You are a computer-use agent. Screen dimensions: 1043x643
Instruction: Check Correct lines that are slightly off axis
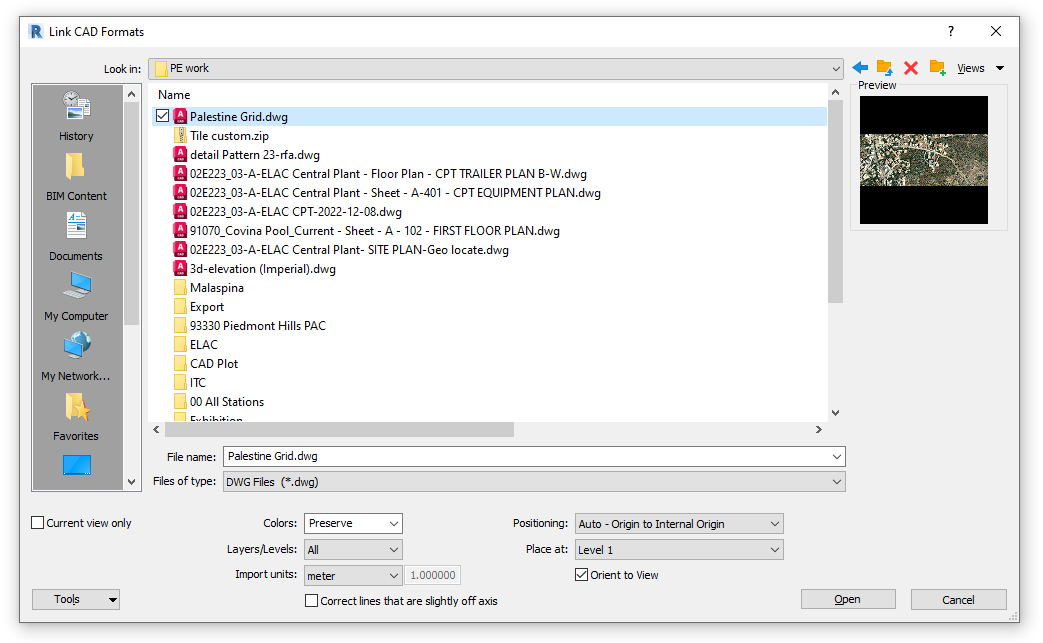click(311, 601)
